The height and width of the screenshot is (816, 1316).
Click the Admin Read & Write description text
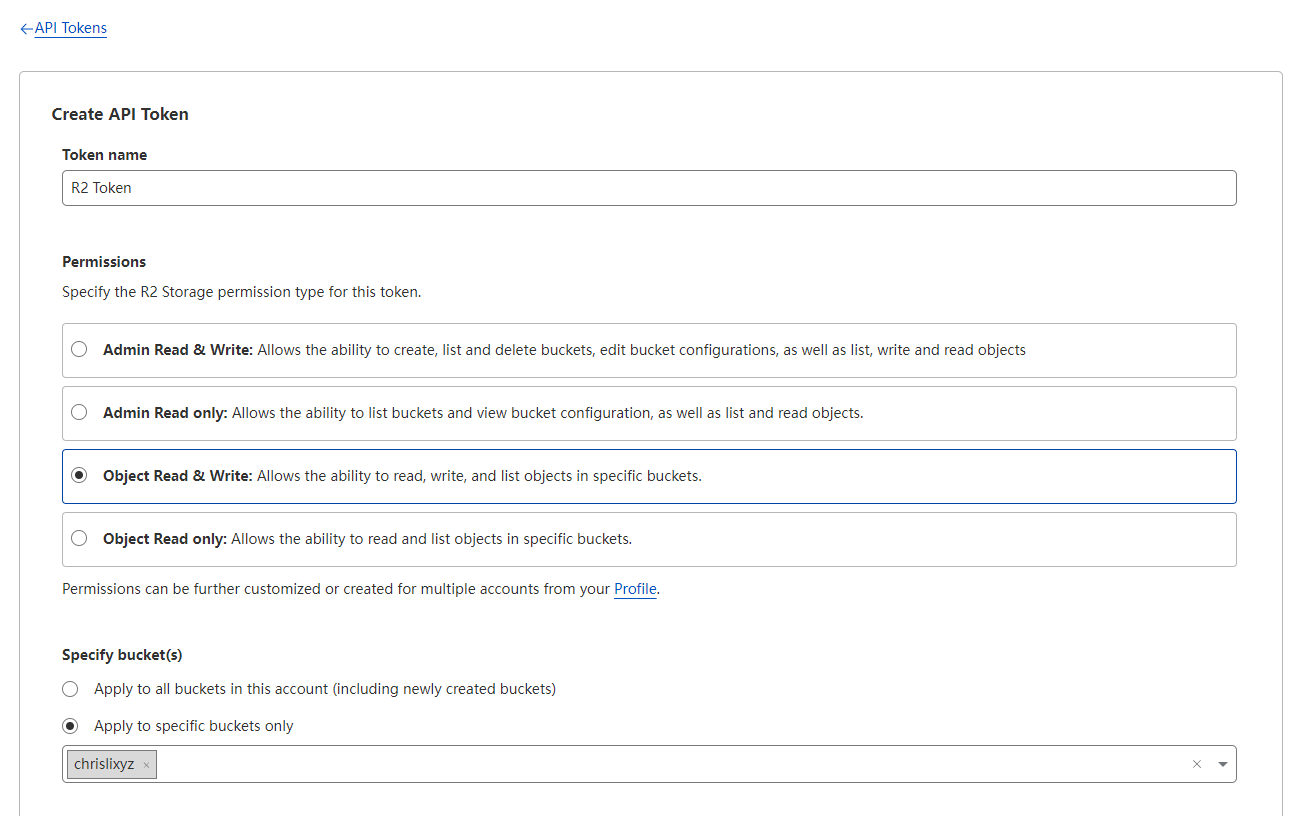click(x=640, y=350)
